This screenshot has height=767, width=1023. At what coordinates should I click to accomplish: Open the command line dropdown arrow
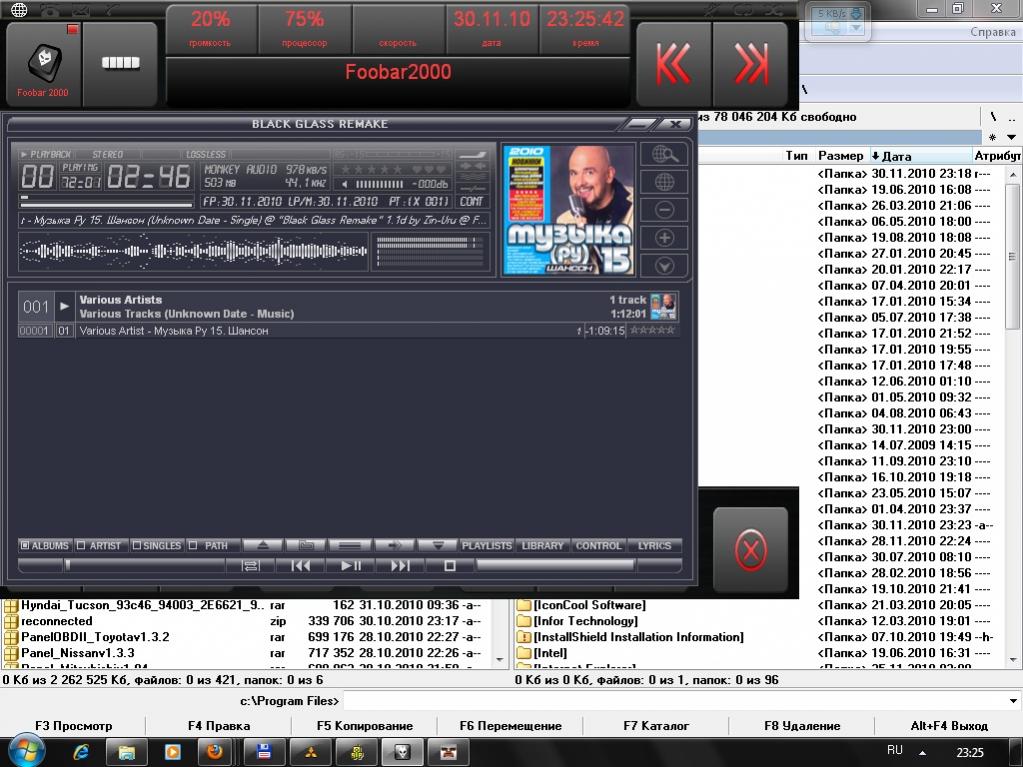(x=1014, y=701)
